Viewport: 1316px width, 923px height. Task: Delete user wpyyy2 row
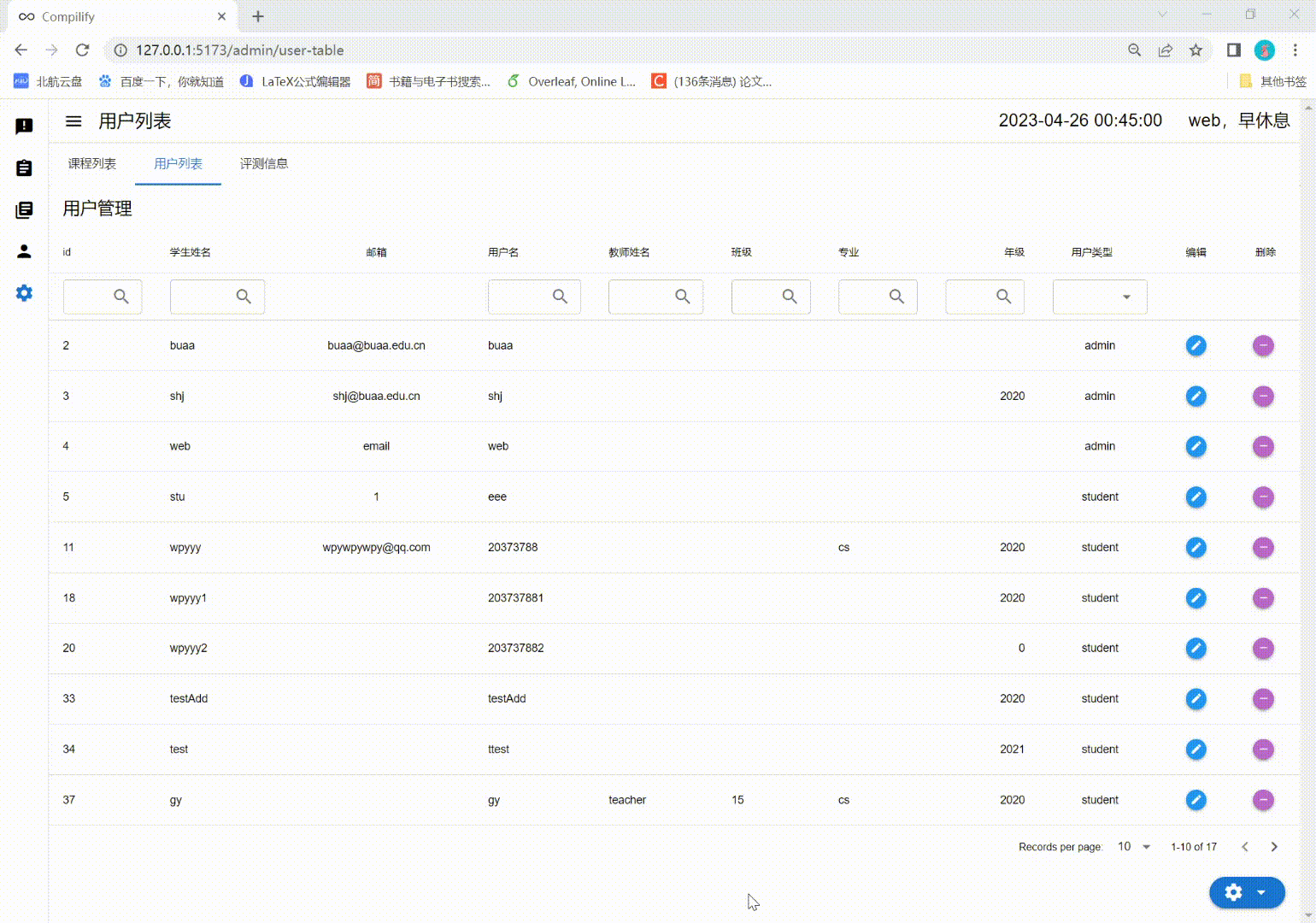[1263, 648]
